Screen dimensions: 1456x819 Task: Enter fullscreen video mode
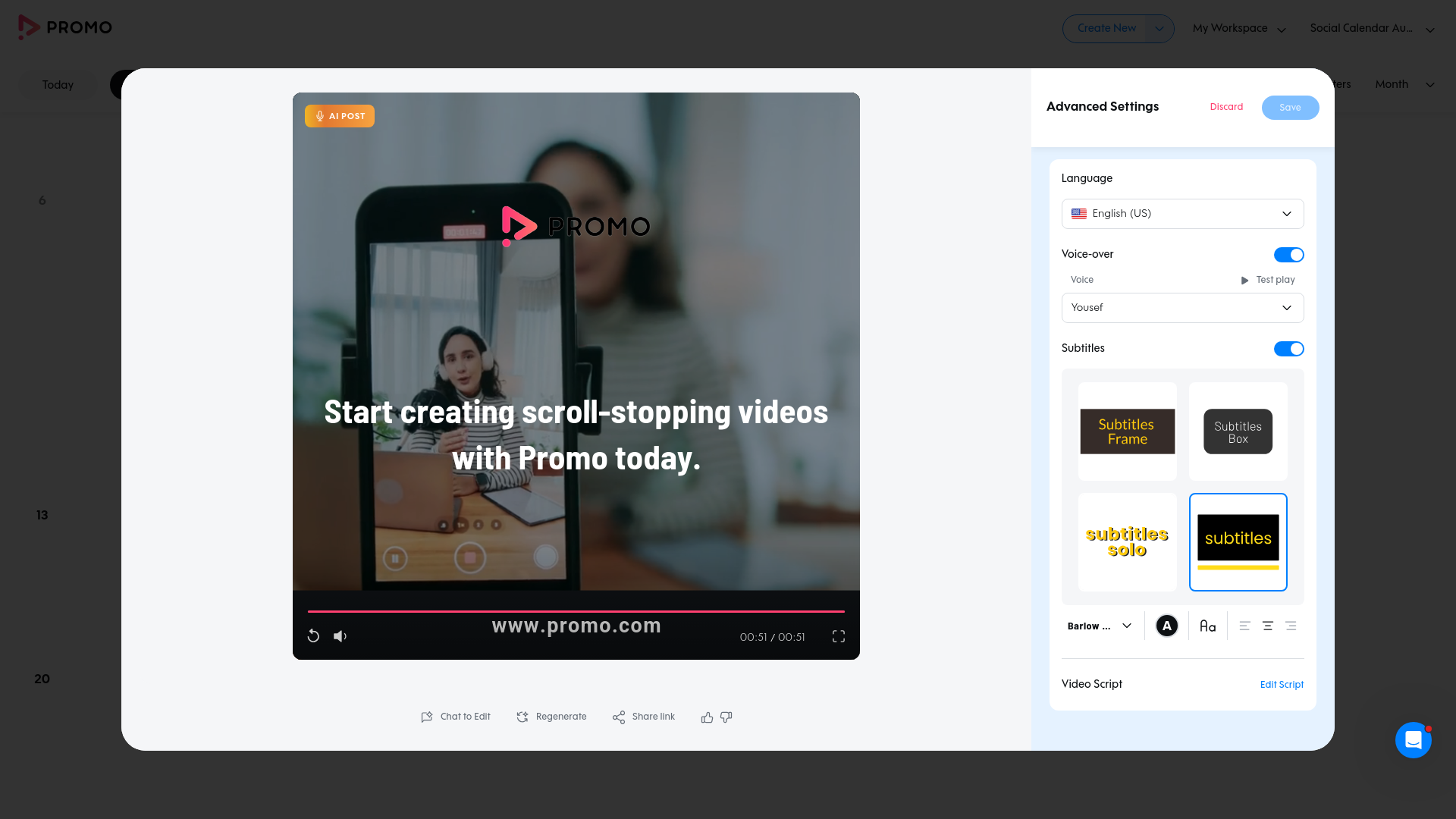coord(838,636)
